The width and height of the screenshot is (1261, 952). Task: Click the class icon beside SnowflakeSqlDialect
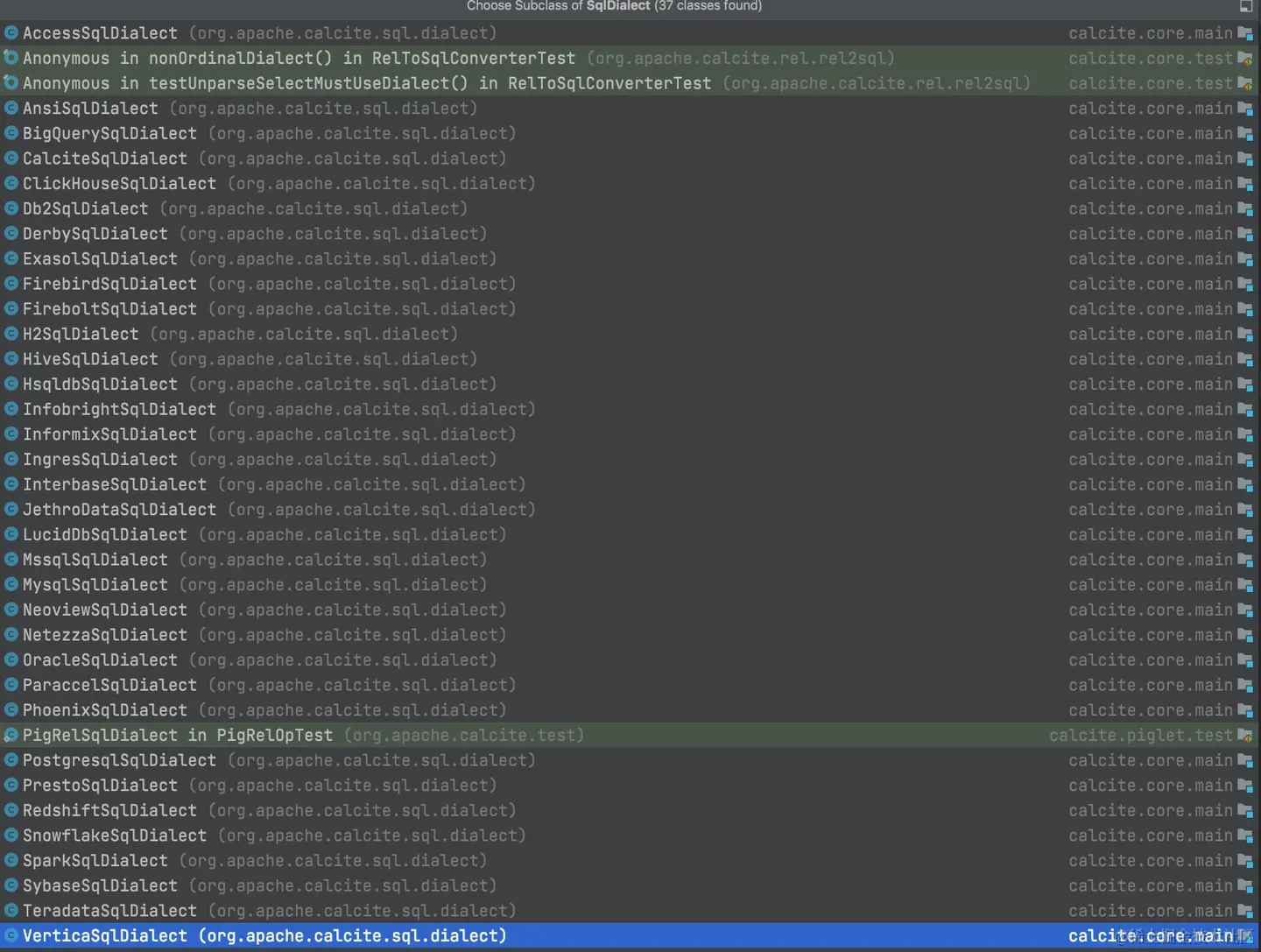pos(11,836)
